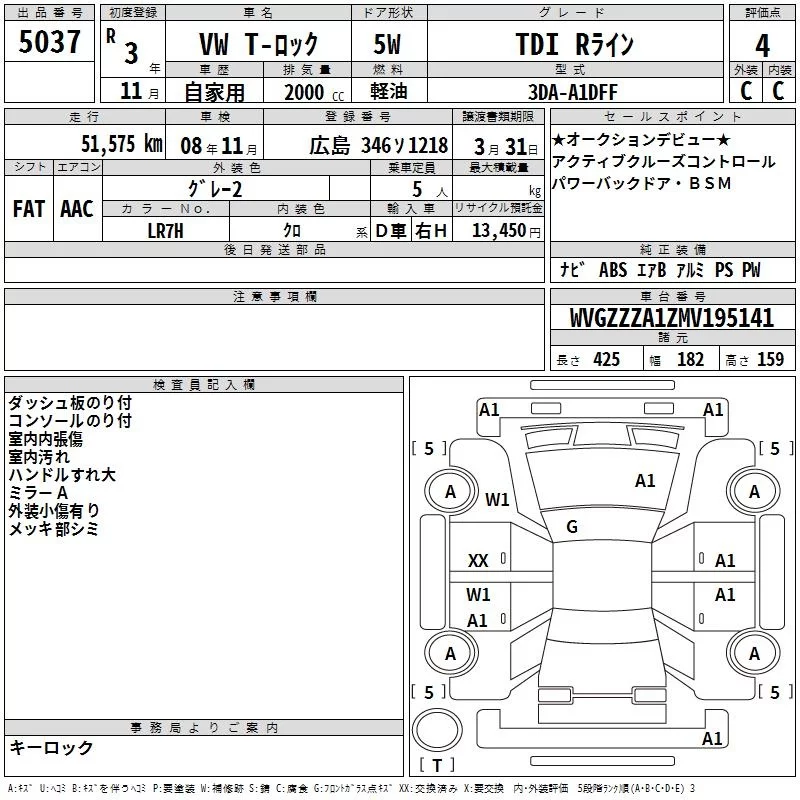Click the キーロック office notice text
The image size is (800, 800).
click(x=52, y=748)
